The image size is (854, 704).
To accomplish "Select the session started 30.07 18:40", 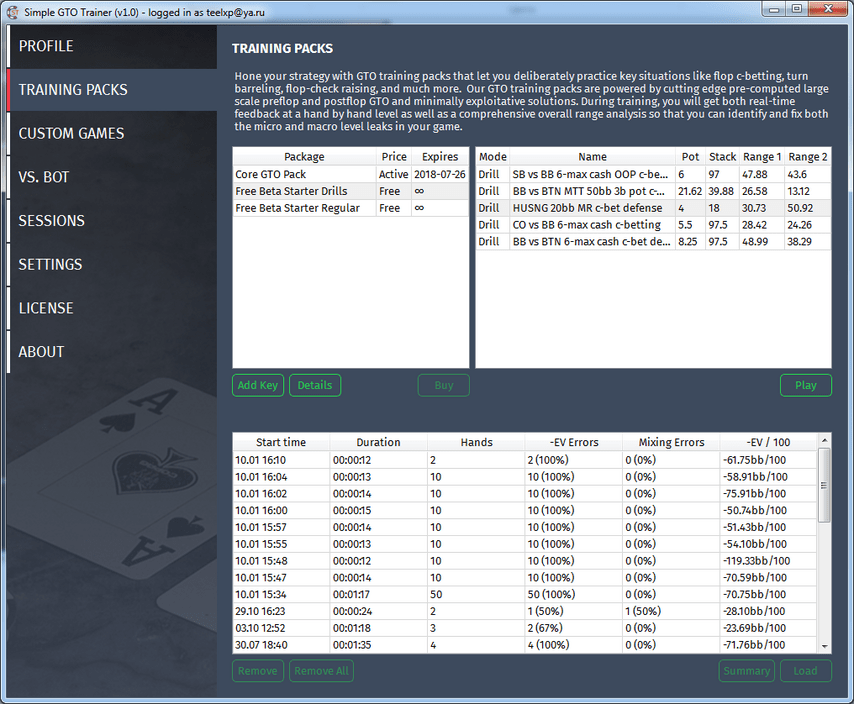I will [525, 645].
